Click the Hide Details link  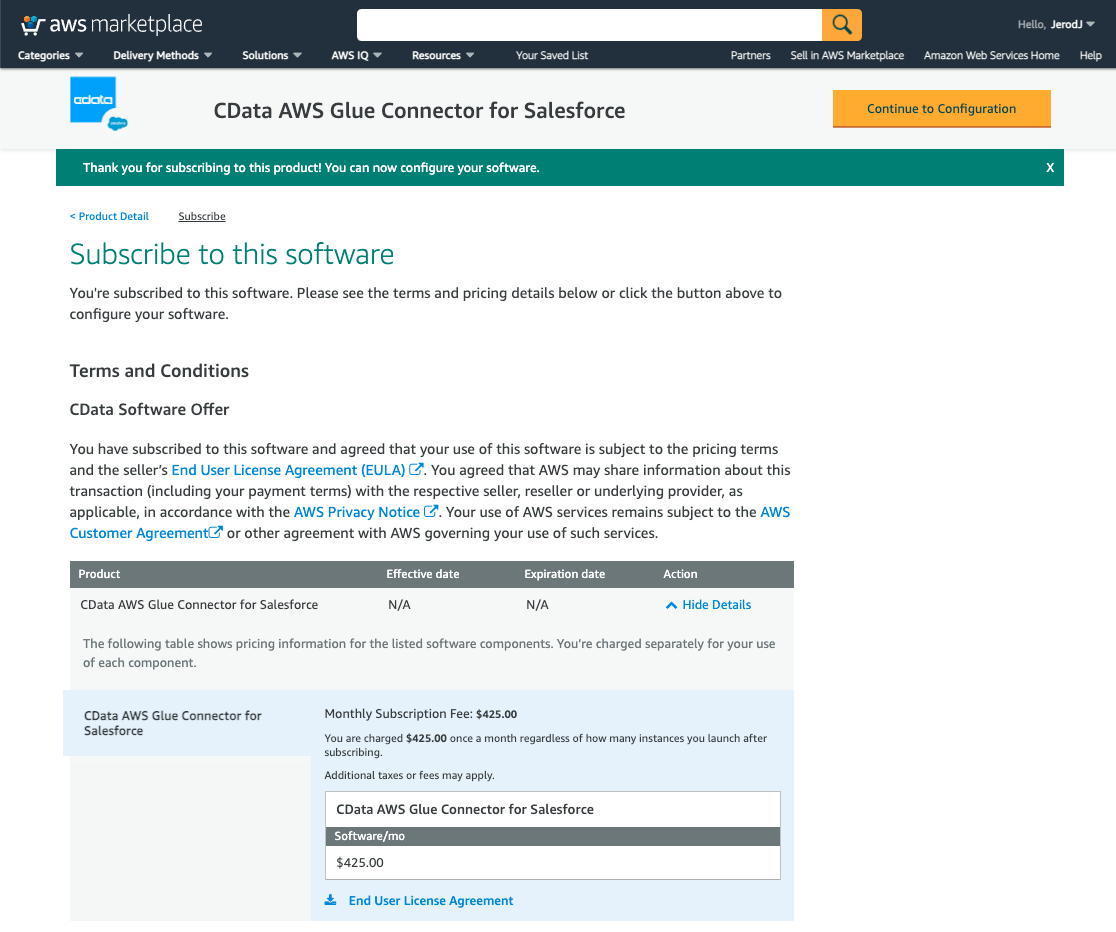pyautogui.click(x=717, y=604)
